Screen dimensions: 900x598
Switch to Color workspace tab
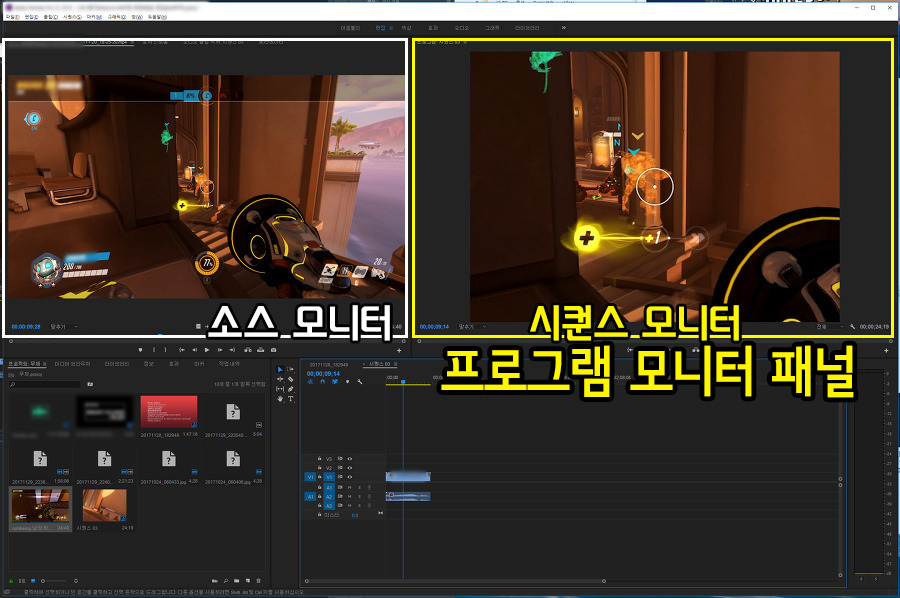(406, 28)
